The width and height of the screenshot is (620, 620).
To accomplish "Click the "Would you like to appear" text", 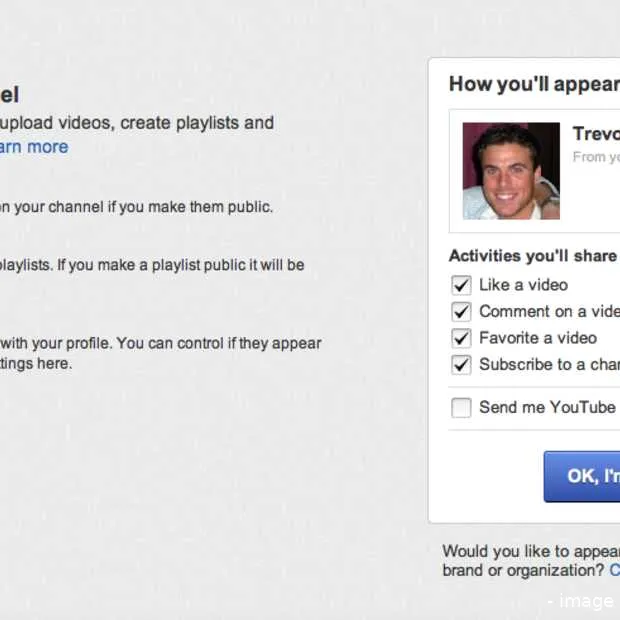I will (530, 551).
